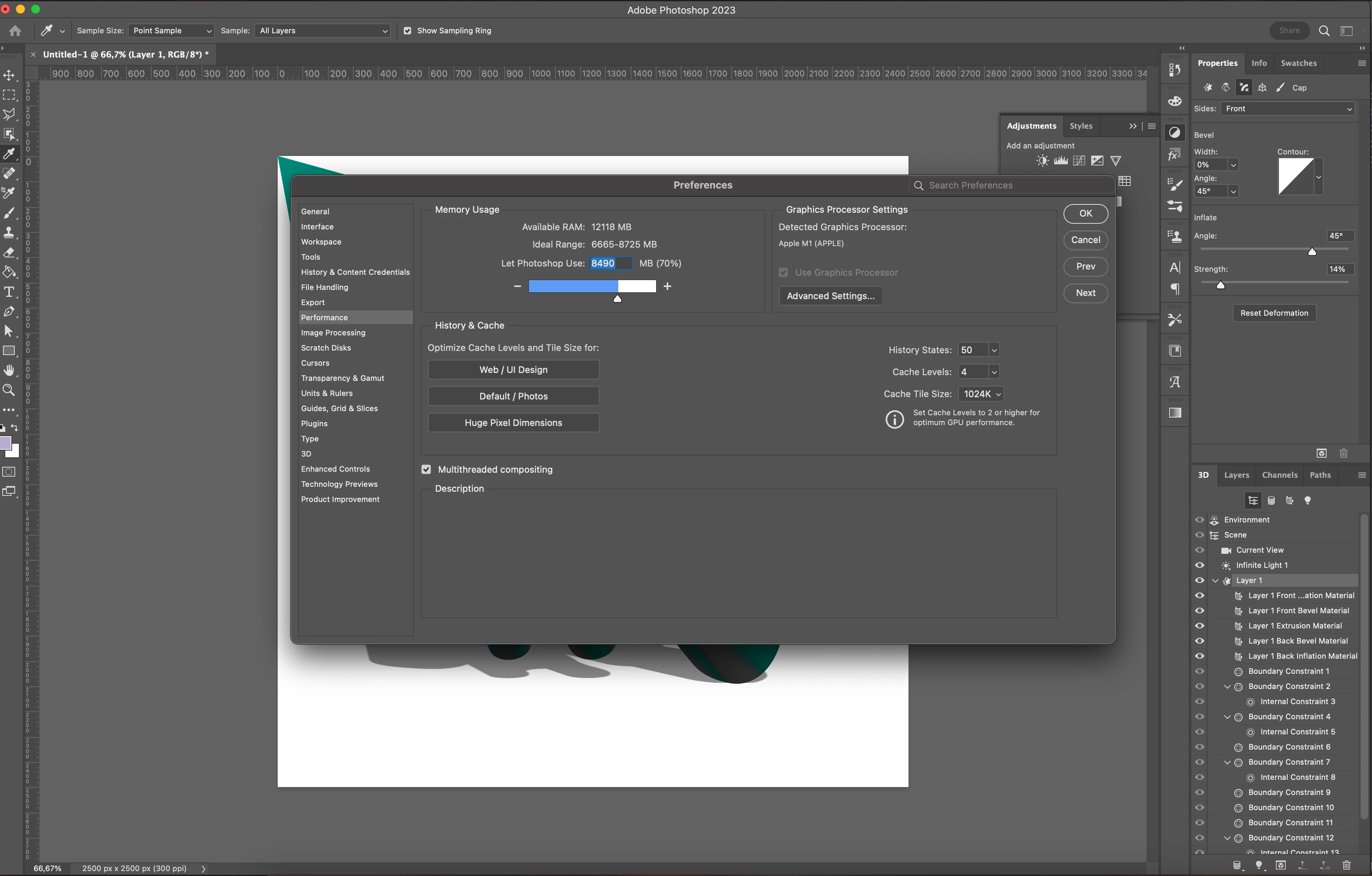The height and width of the screenshot is (876, 1372).
Task: Toggle Show Sampling Ring checkbox
Action: 408,31
